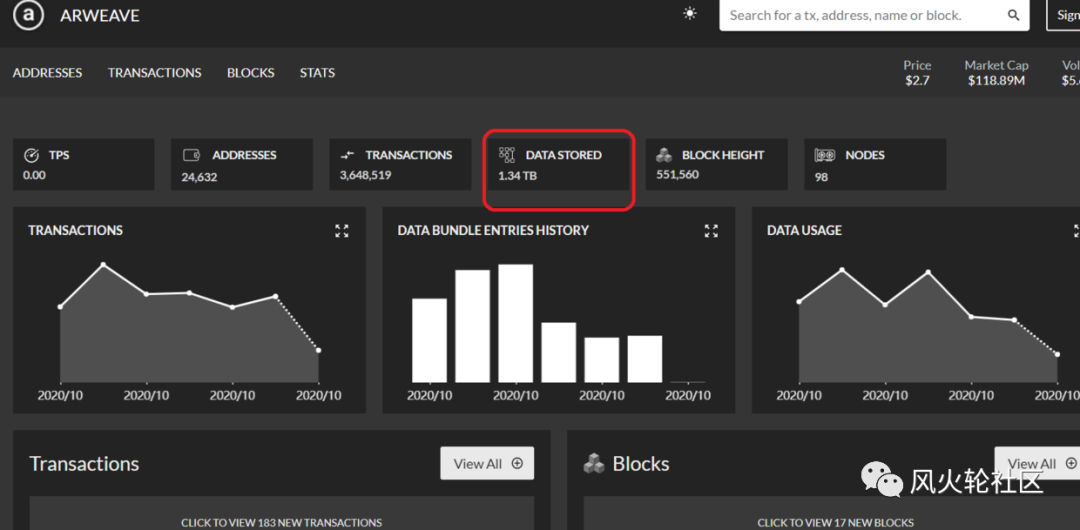Click the TPS 0.00 value
This screenshot has width=1080, height=530.
(x=34, y=175)
